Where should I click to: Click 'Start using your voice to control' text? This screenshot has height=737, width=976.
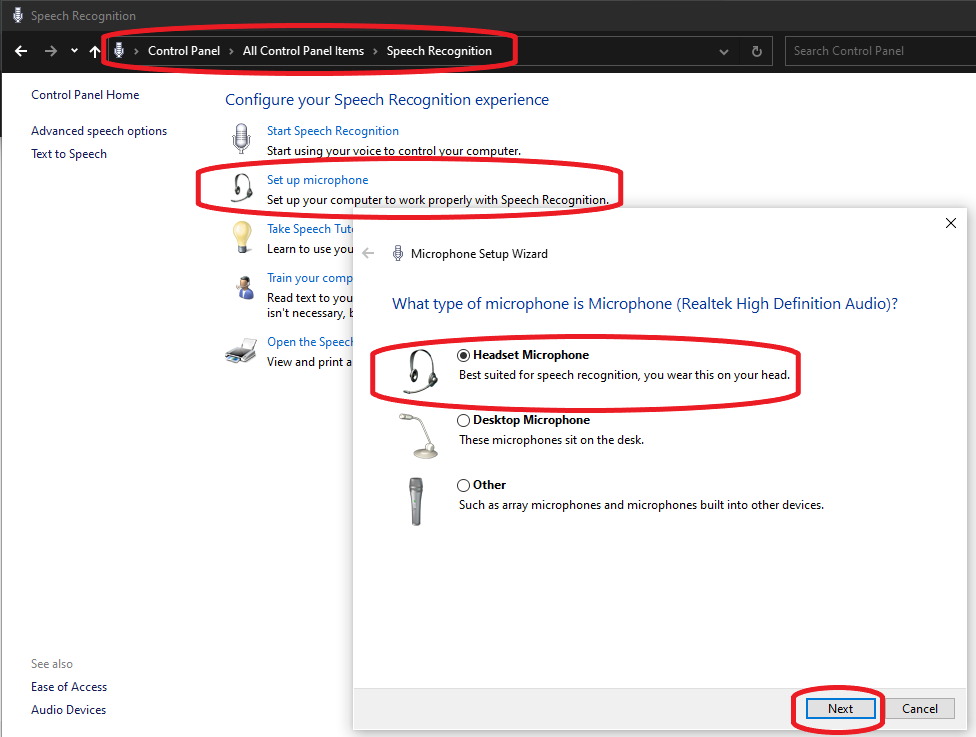click(393, 151)
